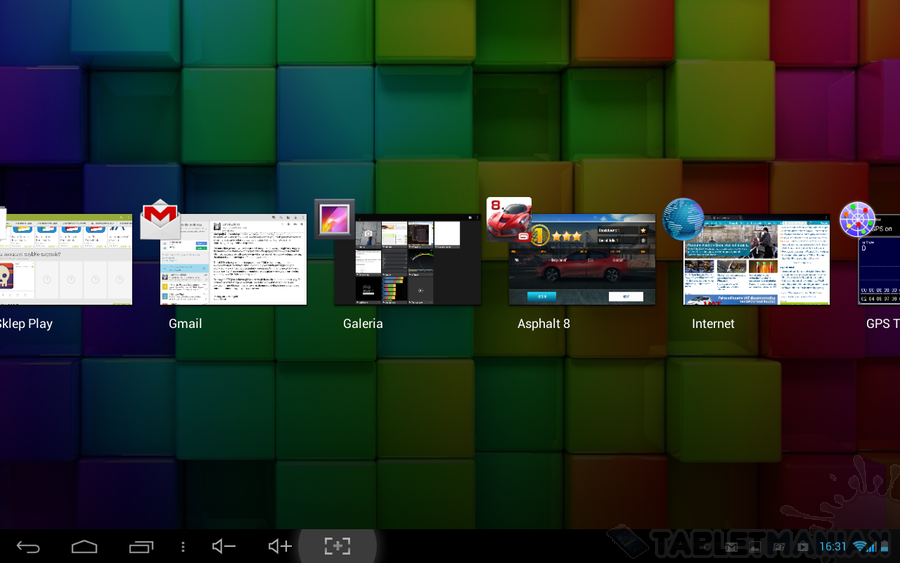Tap the Galeria app icon
Viewport: 900px width, 563px height.
coord(334,219)
